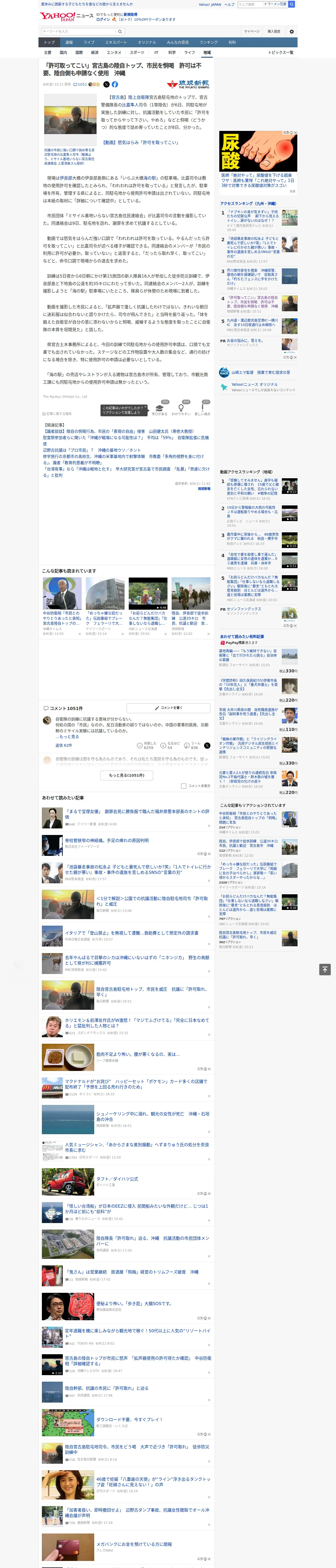Click the 新しい視点 reaction icon

pyautogui.click(x=203, y=408)
